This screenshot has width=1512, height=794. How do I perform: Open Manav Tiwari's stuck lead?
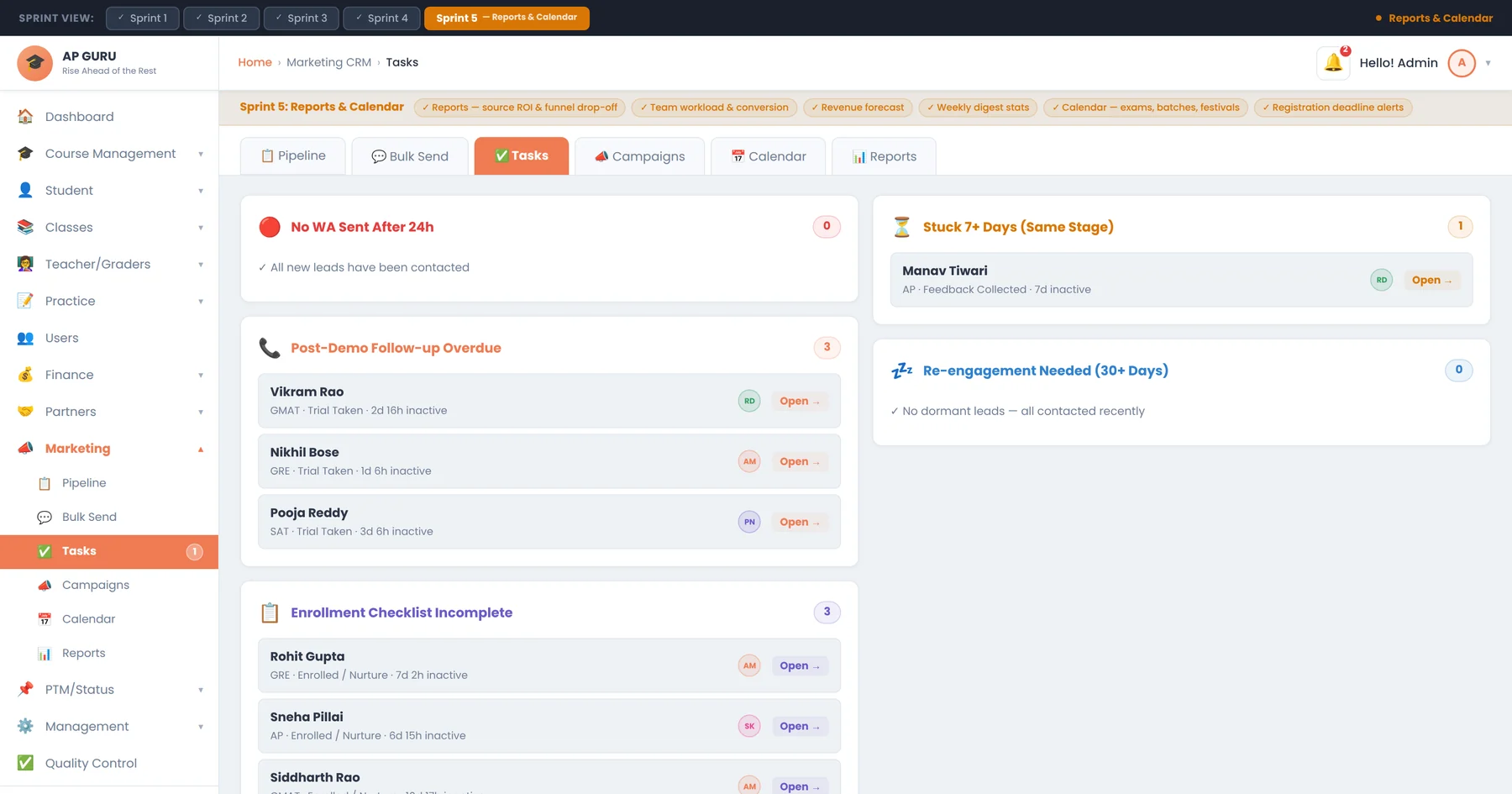pos(1432,281)
